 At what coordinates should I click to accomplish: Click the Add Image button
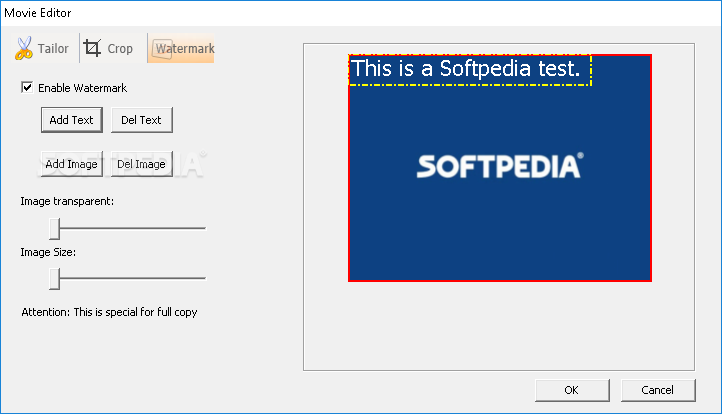pos(71,164)
